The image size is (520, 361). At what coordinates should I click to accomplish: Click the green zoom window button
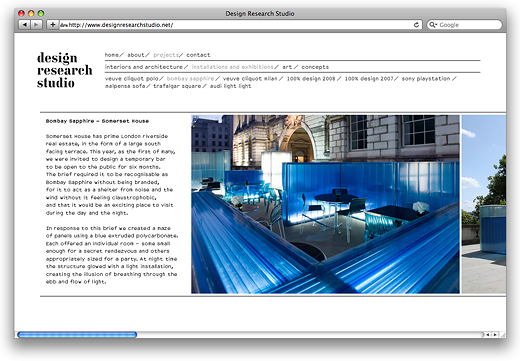click(41, 13)
